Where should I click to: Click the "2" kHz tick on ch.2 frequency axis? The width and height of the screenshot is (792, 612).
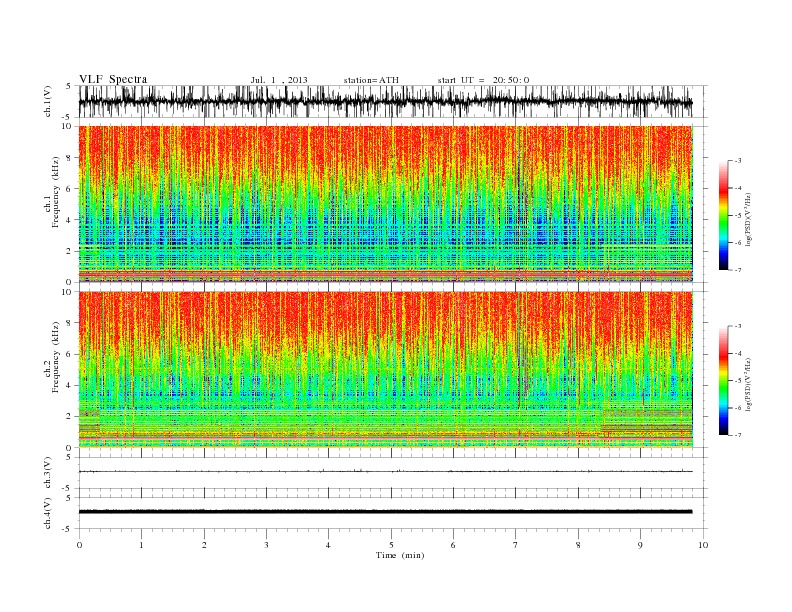click(70, 417)
